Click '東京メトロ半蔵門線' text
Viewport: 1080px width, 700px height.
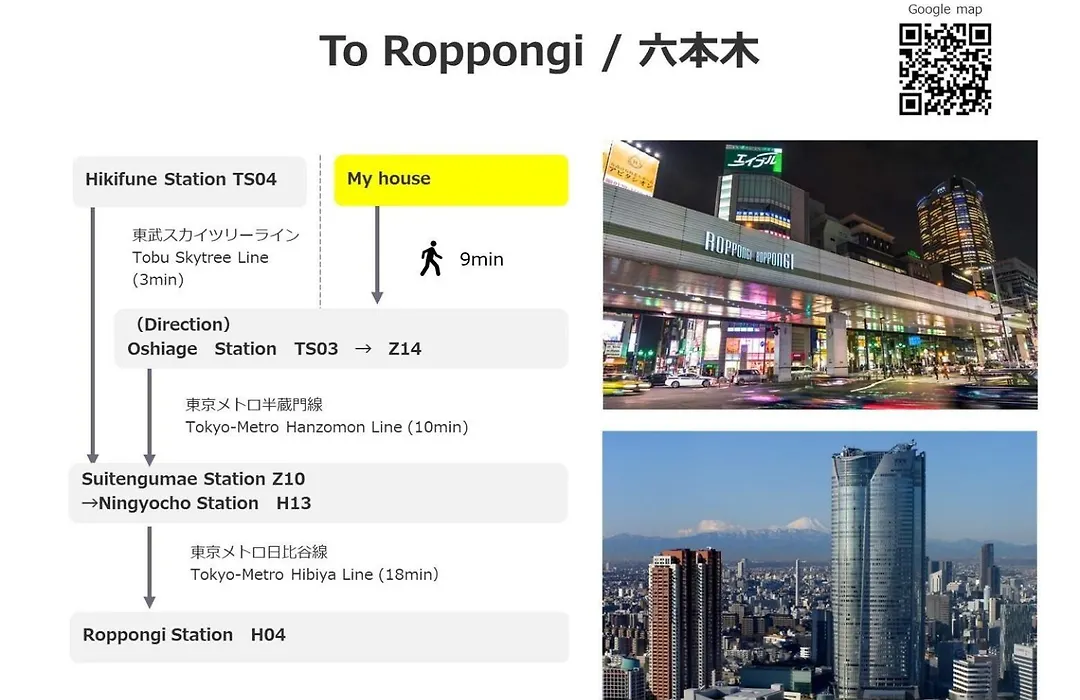pyautogui.click(x=254, y=404)
